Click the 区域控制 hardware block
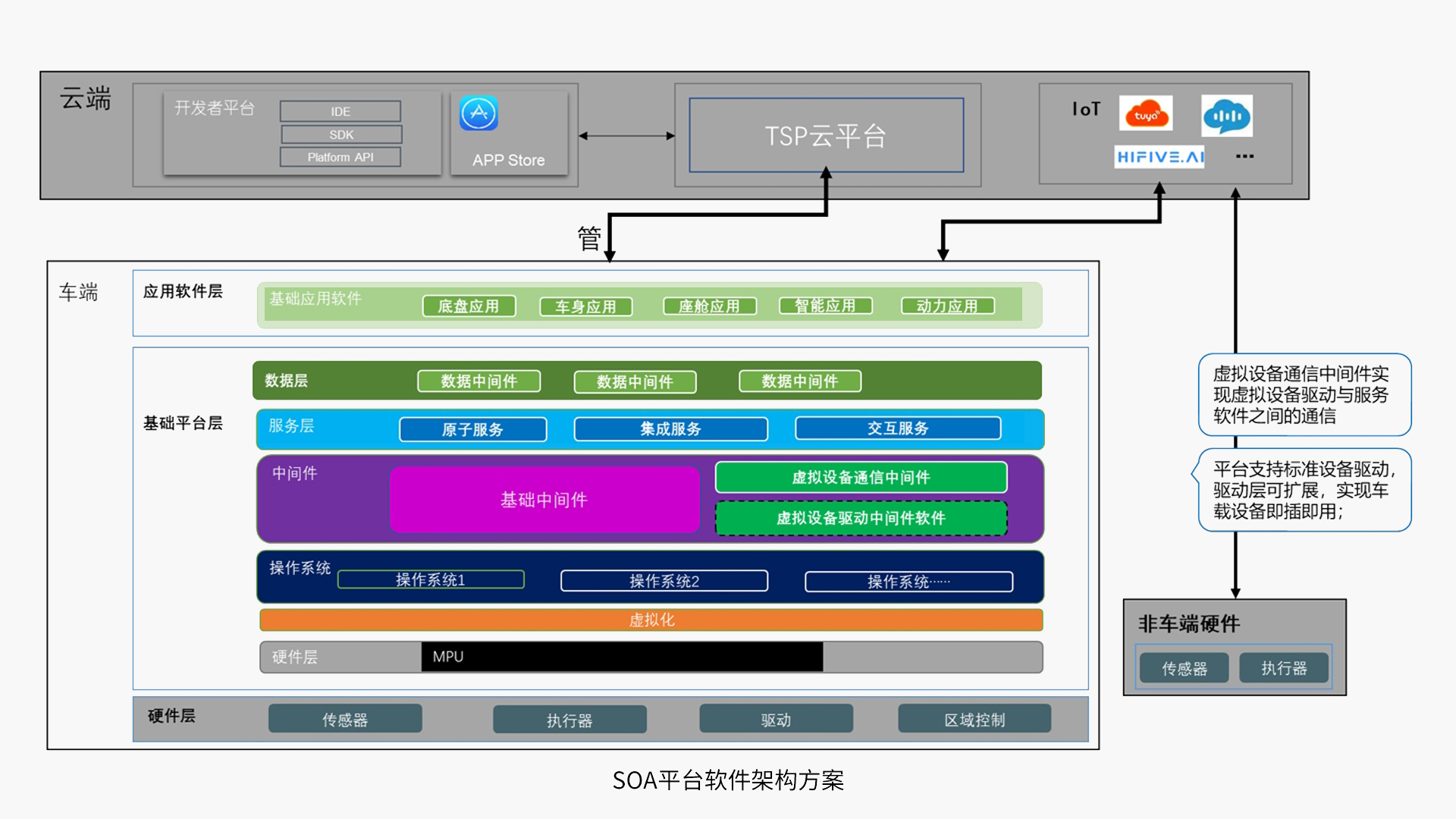Viewport: 1456px width, 819px height. tap(974, 719)
